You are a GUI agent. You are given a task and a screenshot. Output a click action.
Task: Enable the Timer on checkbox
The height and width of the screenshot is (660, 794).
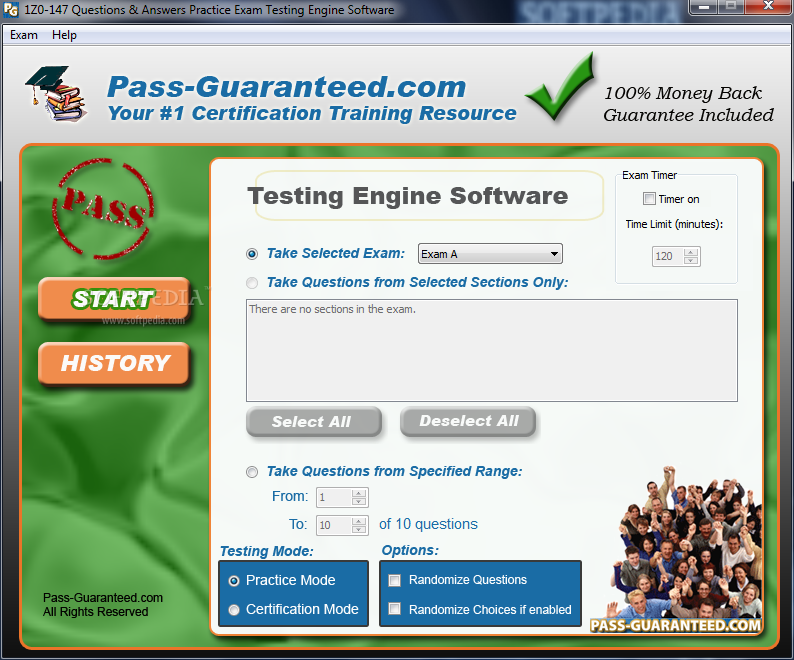pyautogui.click(x=649, y=199)
